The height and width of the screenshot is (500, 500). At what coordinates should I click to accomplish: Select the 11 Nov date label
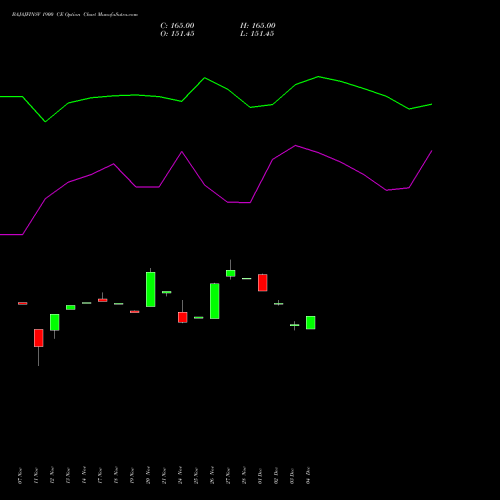[36, 476]
